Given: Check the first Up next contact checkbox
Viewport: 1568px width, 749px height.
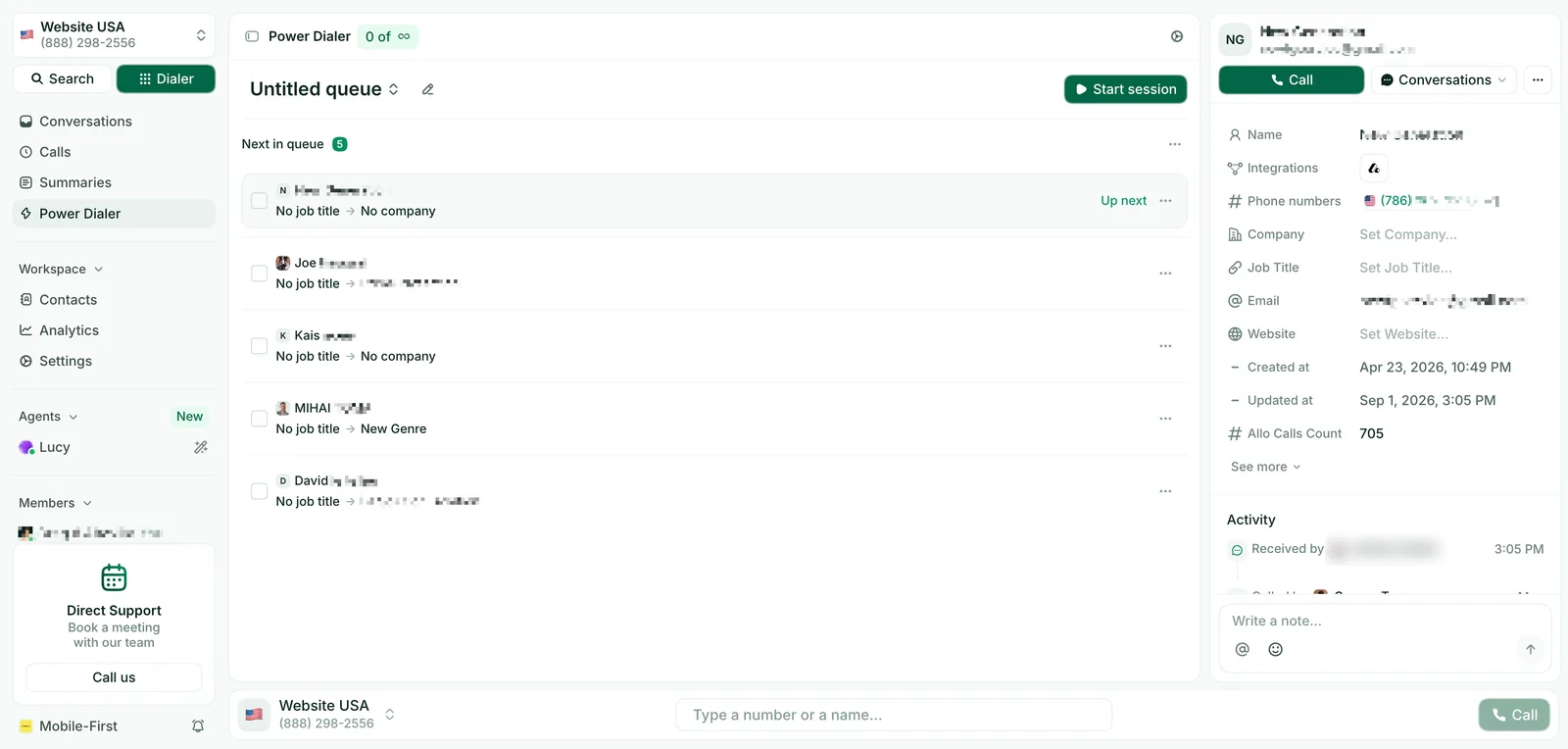Looking at the screenshot, I should (260, 201).
